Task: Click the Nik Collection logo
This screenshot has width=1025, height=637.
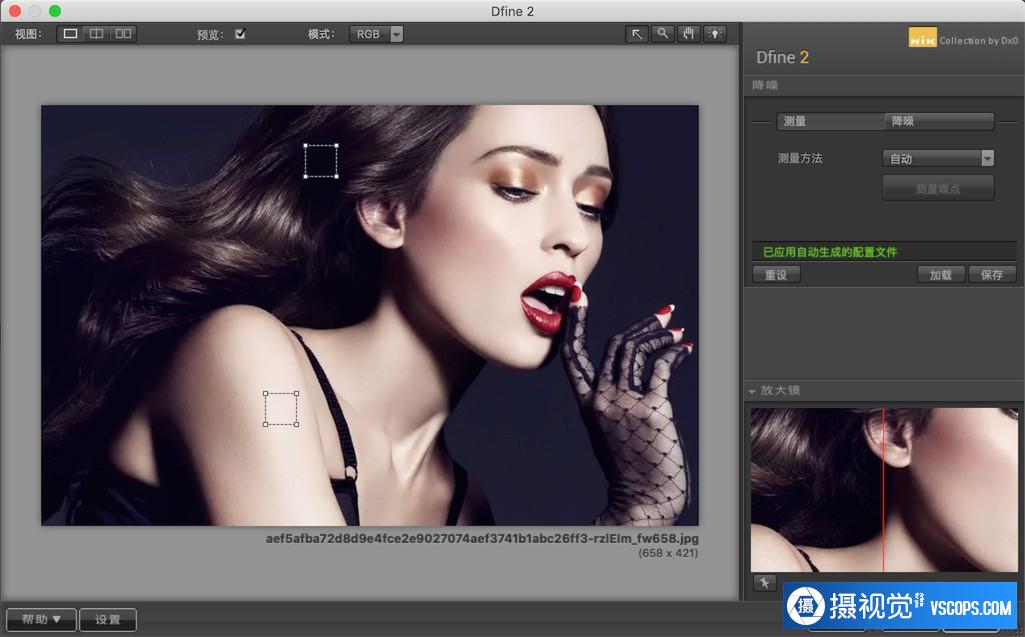Action: pyautogui.click(x=962, y=39)
